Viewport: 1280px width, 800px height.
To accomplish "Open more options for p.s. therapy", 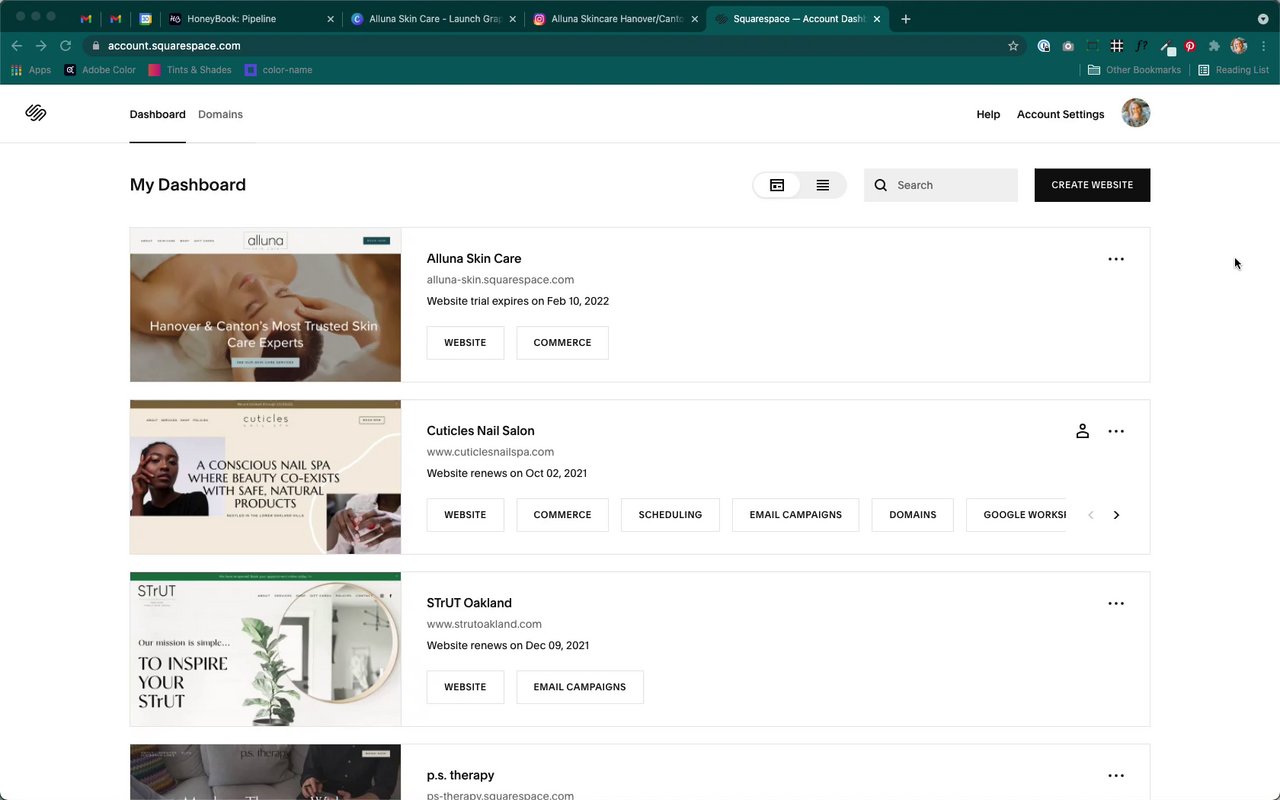I will point(1116,775).
